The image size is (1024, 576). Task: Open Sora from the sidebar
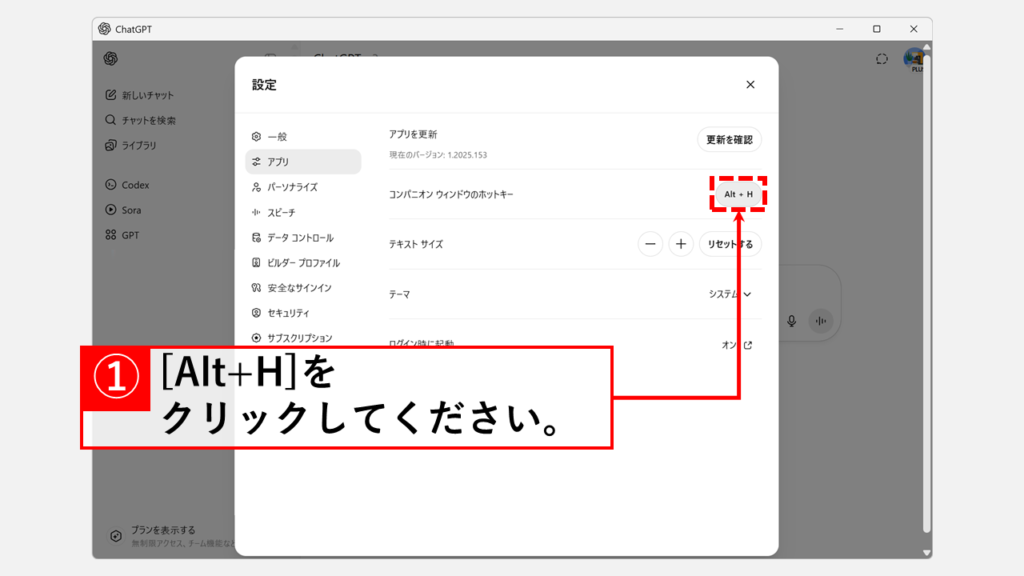[x=123, y=210]
